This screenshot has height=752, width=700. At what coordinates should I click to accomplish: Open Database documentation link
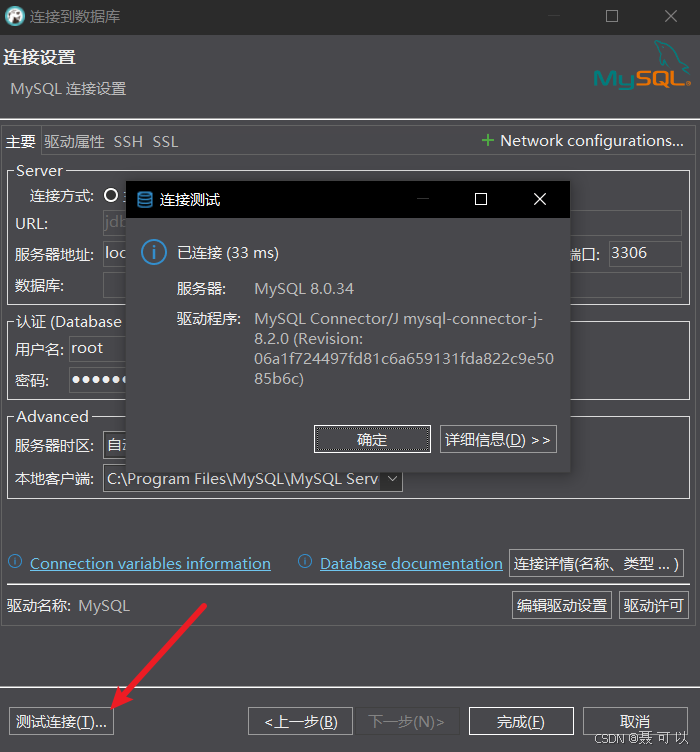(411, 563)
